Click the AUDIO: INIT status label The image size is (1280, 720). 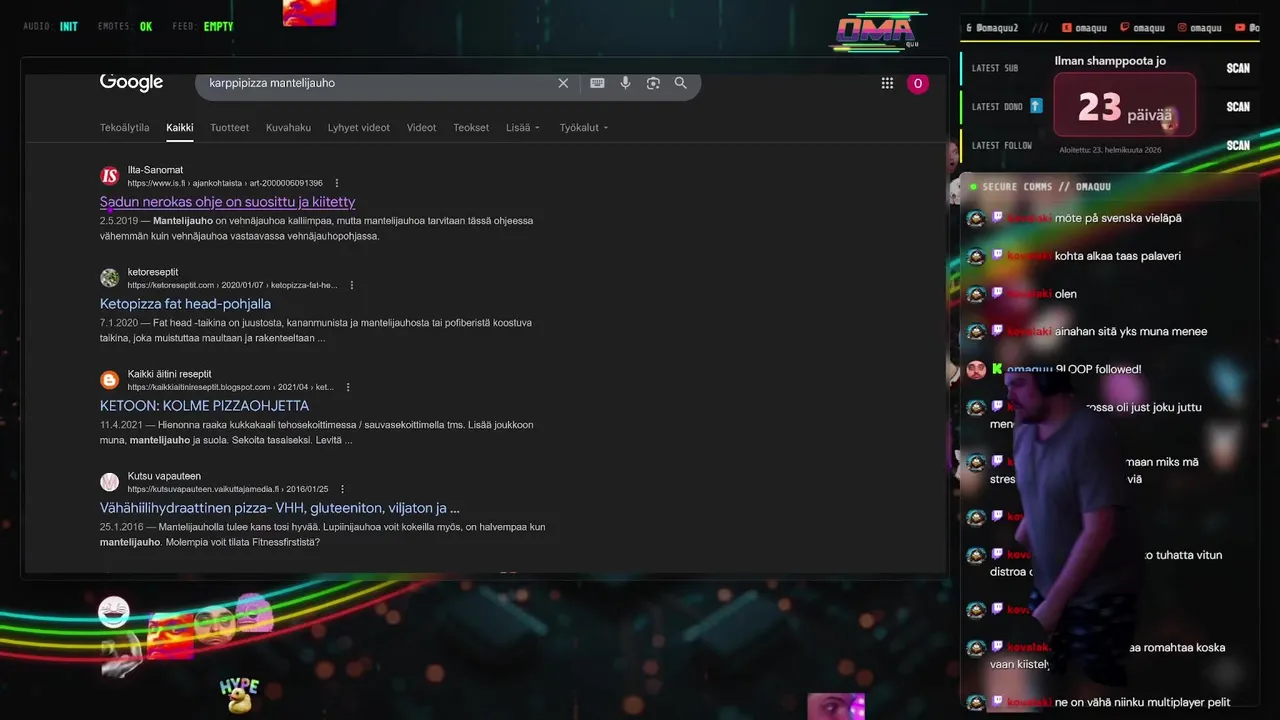pos(50,27)
